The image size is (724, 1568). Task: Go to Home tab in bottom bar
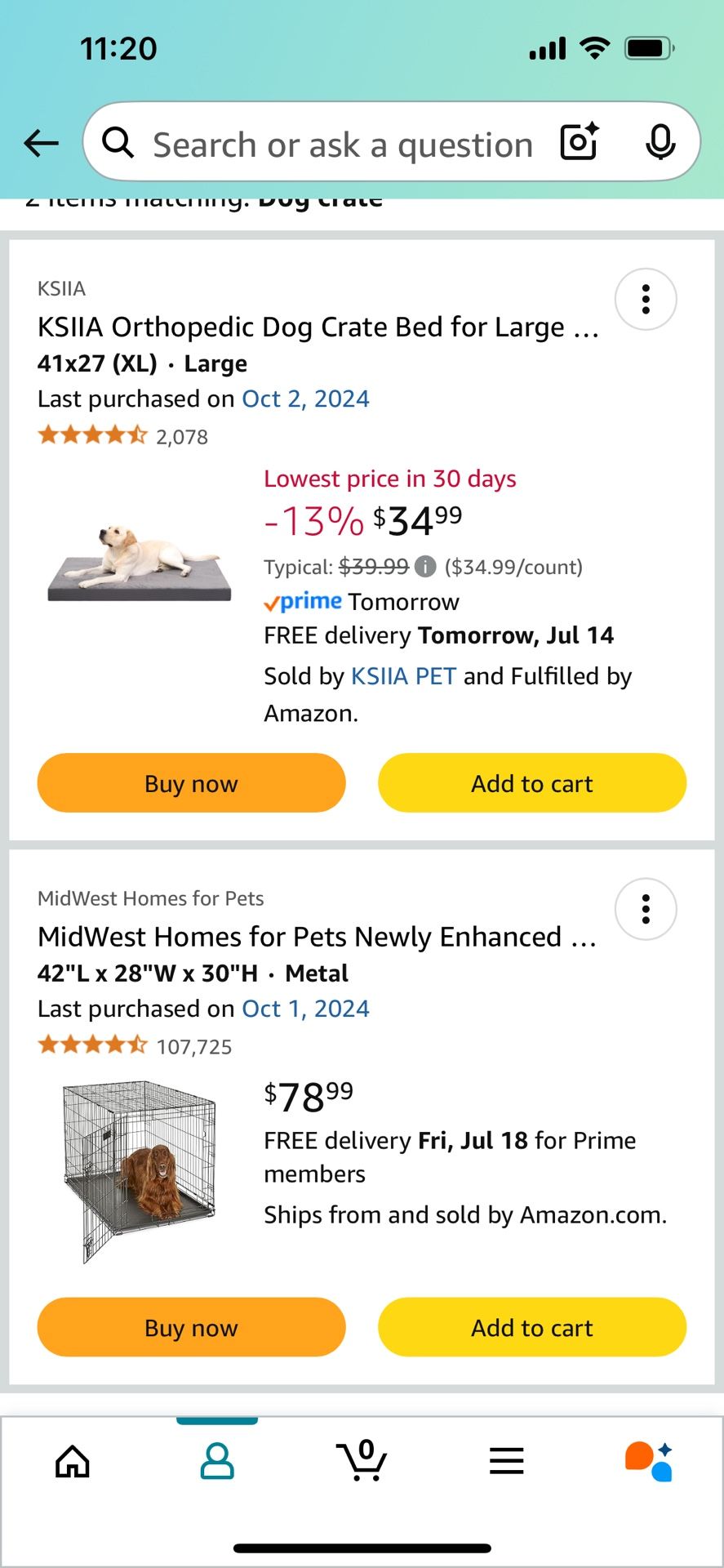pyautogui.click(x=73, y=1461)
